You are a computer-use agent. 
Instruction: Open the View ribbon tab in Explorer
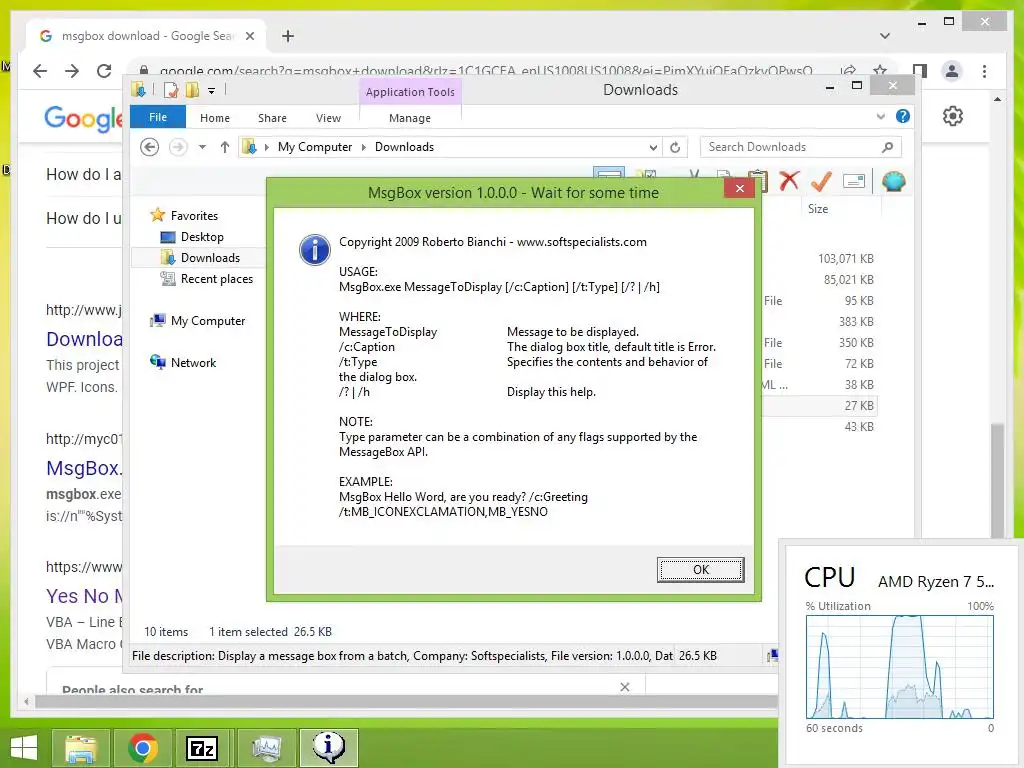[328, 118]
